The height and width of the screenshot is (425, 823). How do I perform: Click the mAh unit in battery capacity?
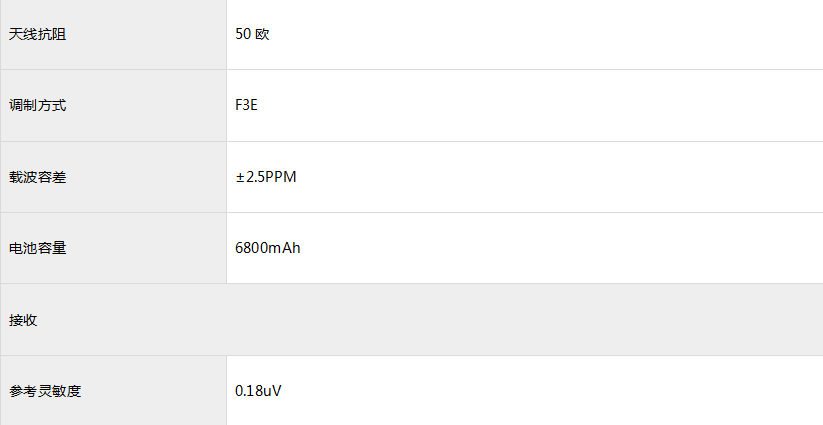[x=285, y=248]
